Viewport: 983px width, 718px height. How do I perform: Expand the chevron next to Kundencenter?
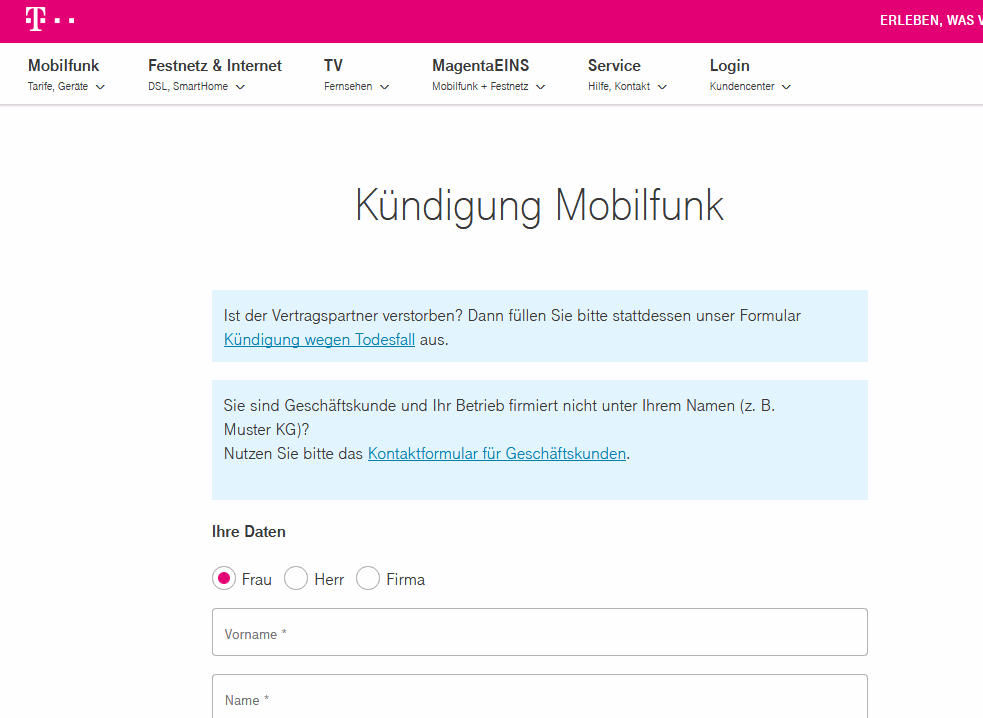pos(786,87)
